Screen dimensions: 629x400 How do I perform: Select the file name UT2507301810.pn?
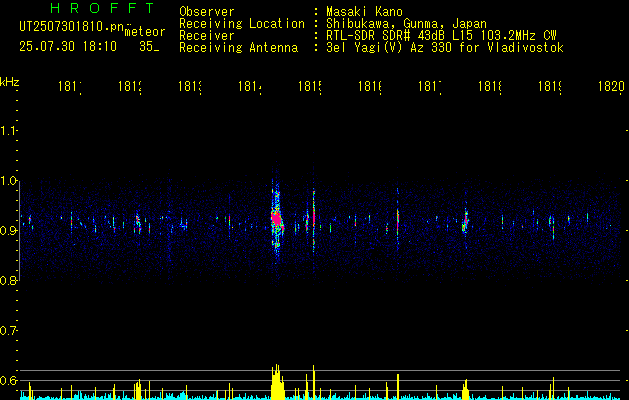(71, 26)
